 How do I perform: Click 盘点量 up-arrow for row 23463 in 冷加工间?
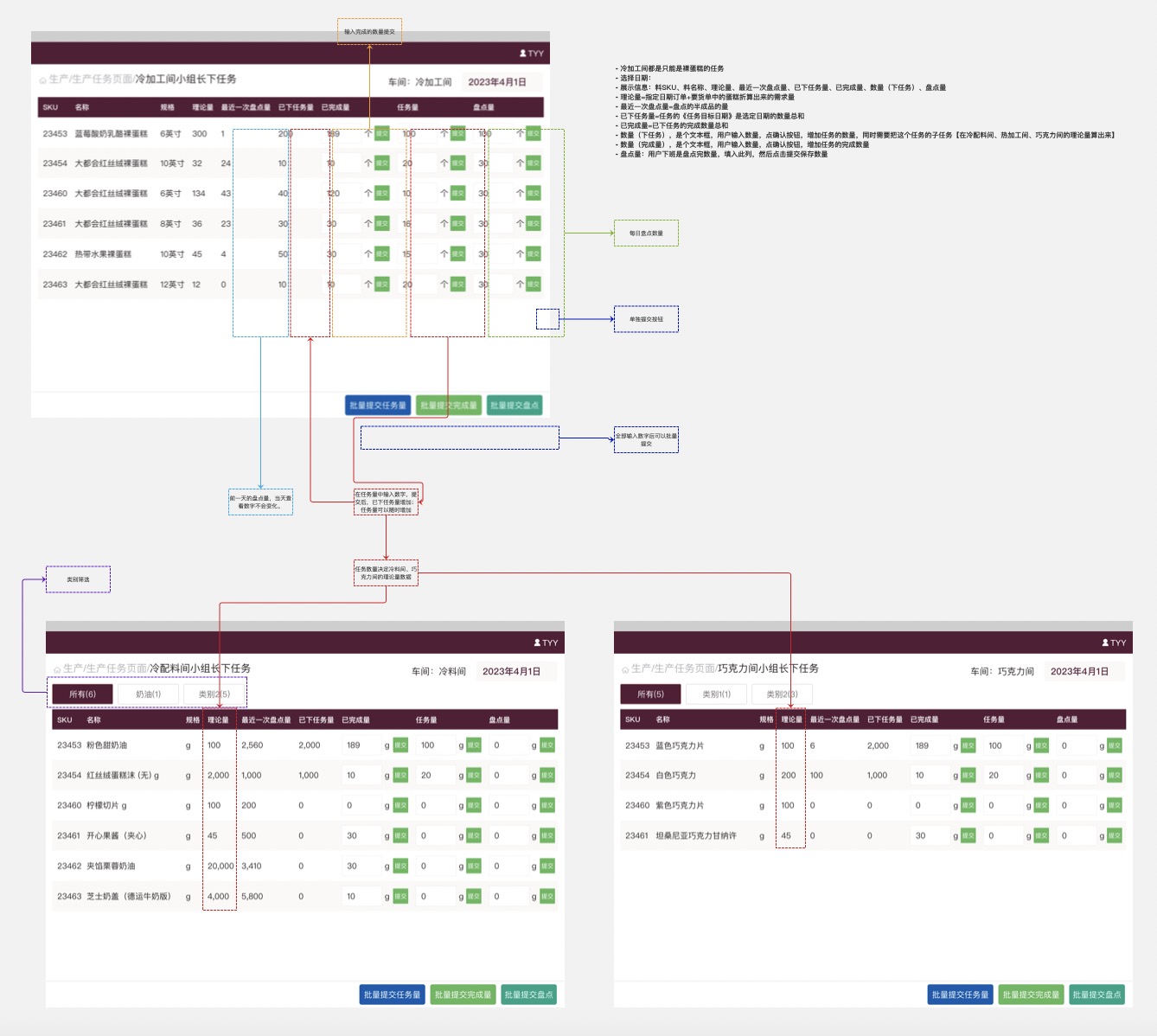520,284
